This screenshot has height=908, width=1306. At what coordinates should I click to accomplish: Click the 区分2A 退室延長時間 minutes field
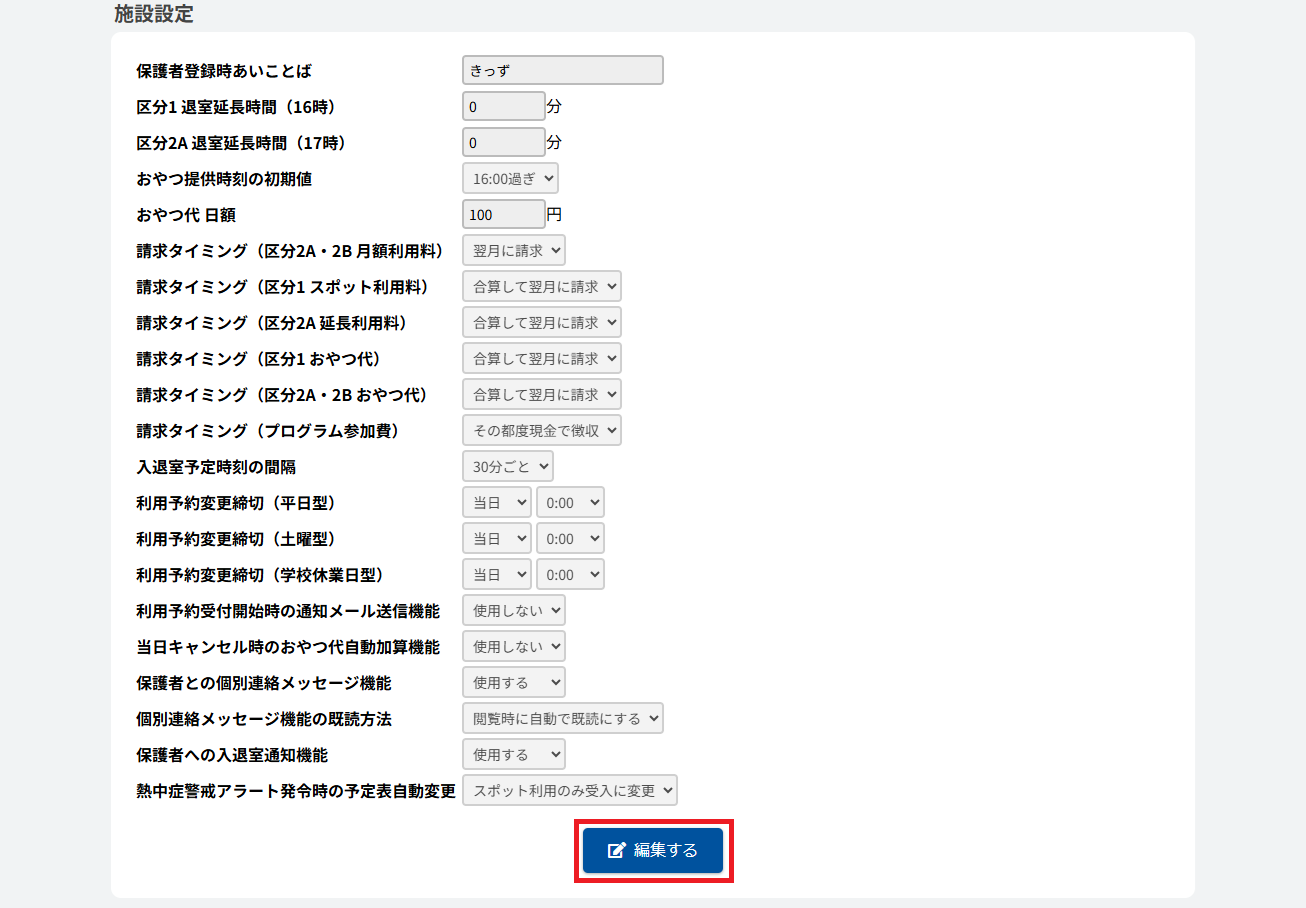[x=503, y=142]
